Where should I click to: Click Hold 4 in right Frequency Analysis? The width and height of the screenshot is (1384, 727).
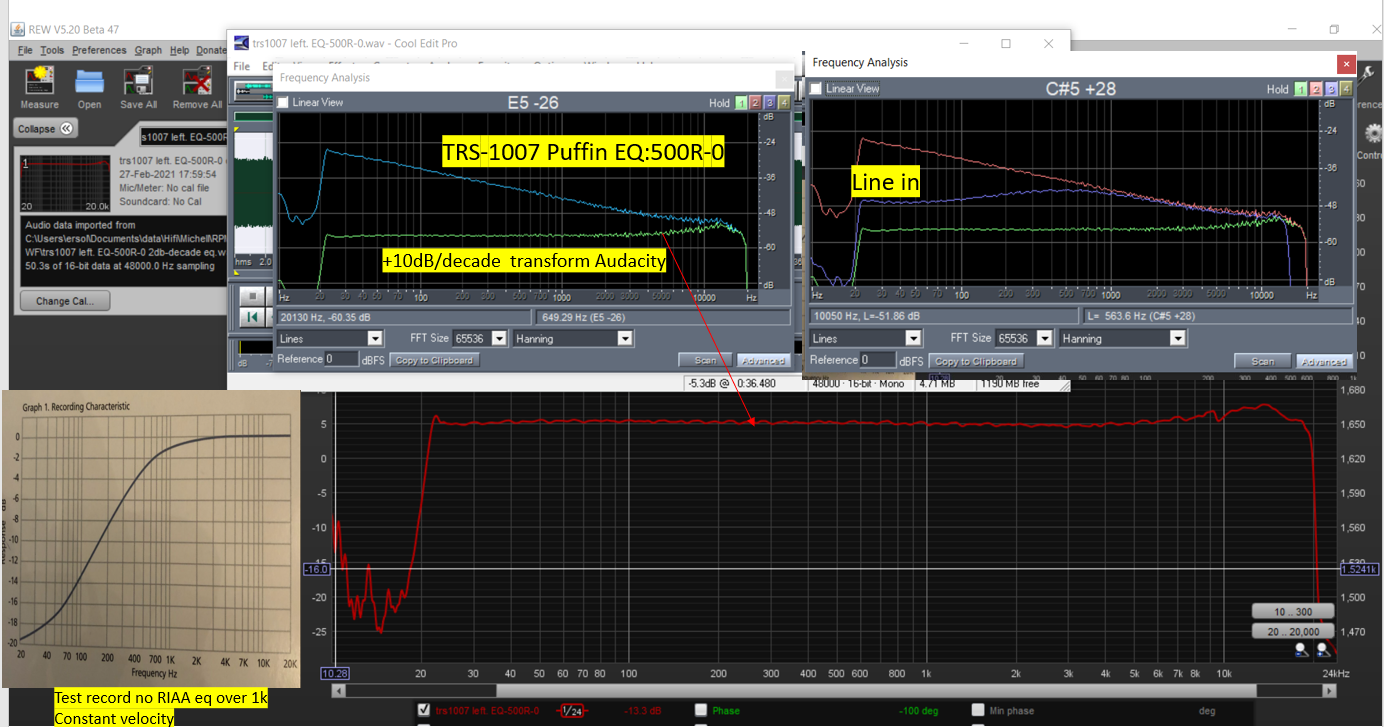pyautogui.click(x=1346, y=89)
